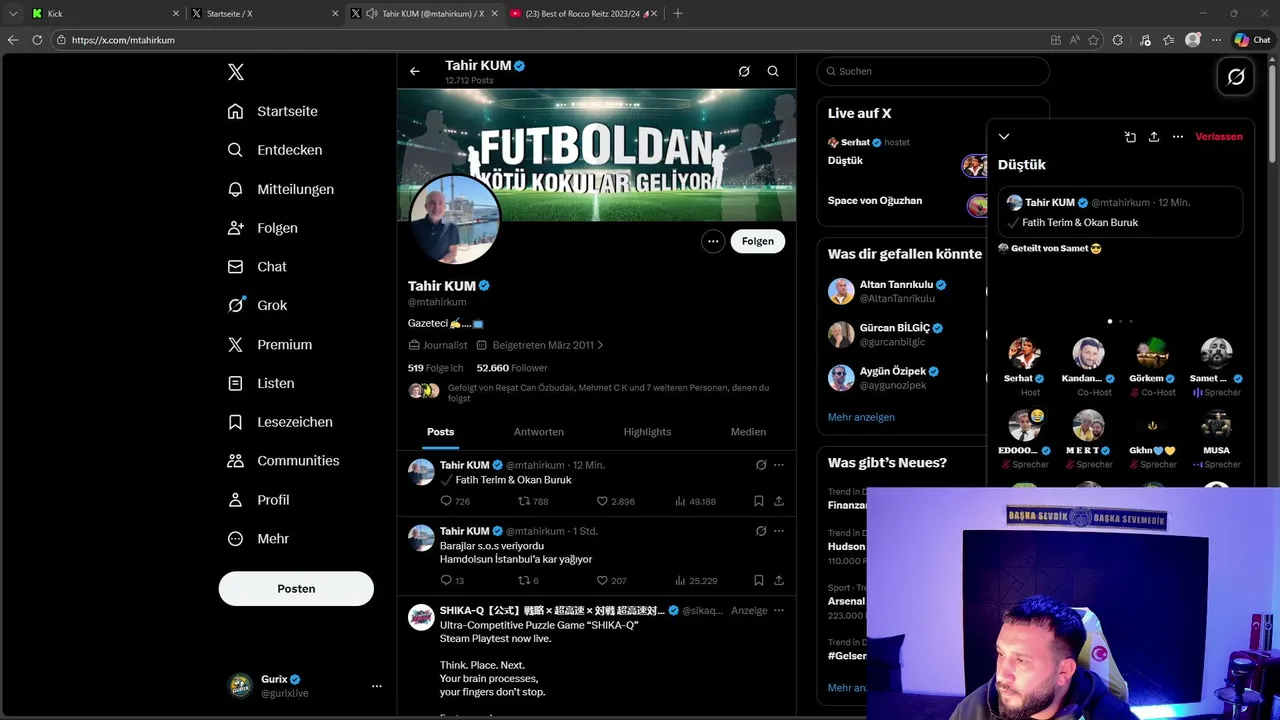1280x720 pixels.
Task: Like the Fatih Terim post (2.896)
Action: click(x=615, y=501)
